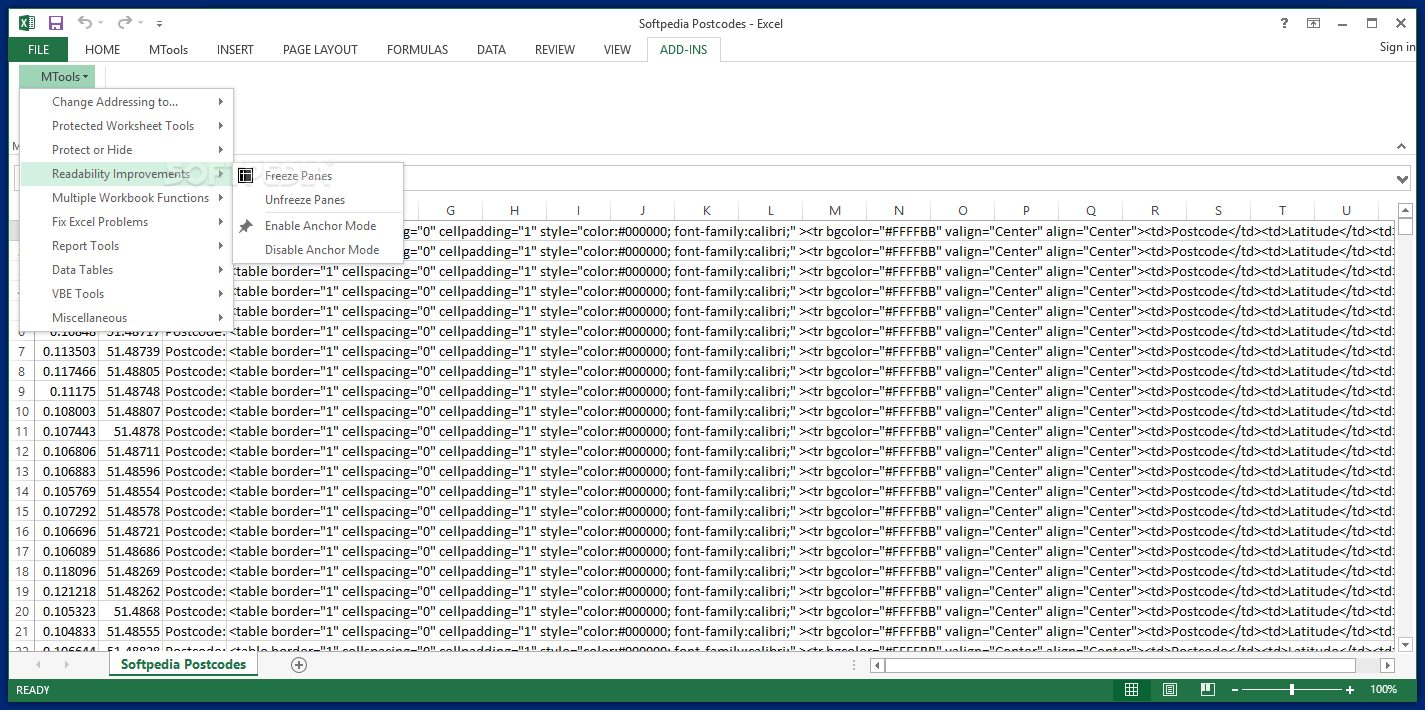
Task: Open the undo history dropdown arrow
Action: pyautogui.click(x=103, y=23)
